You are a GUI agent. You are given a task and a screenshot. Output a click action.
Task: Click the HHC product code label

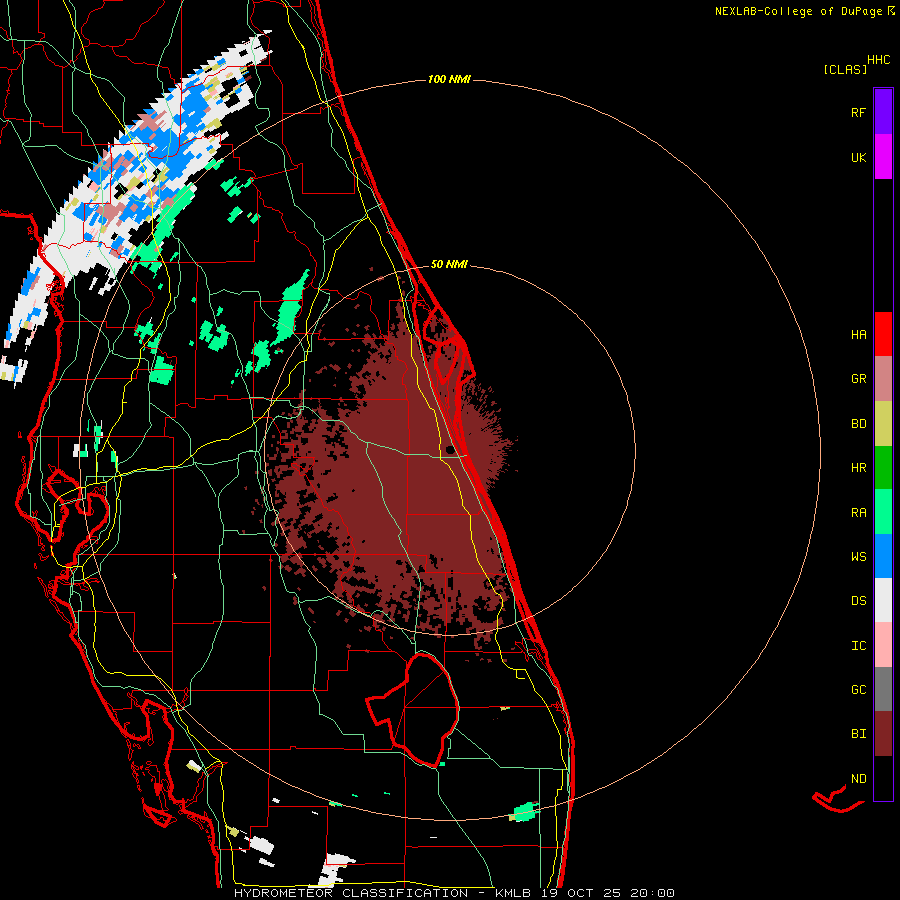pyautogui.click(x=878, y=60)
